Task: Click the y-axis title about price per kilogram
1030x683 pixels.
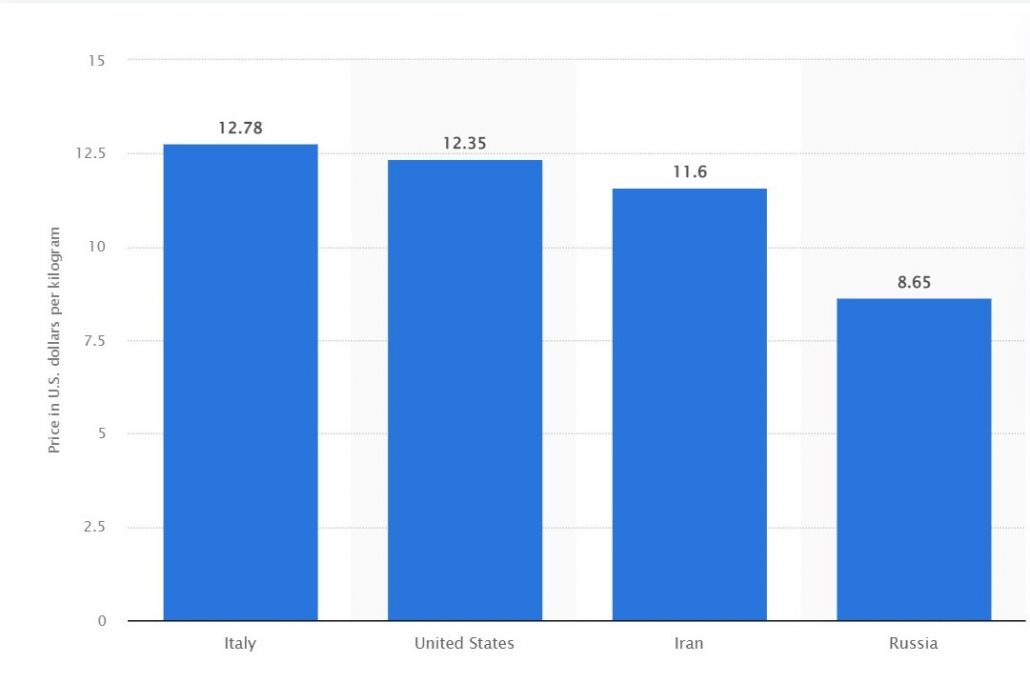Action: (x=55, y=341)
